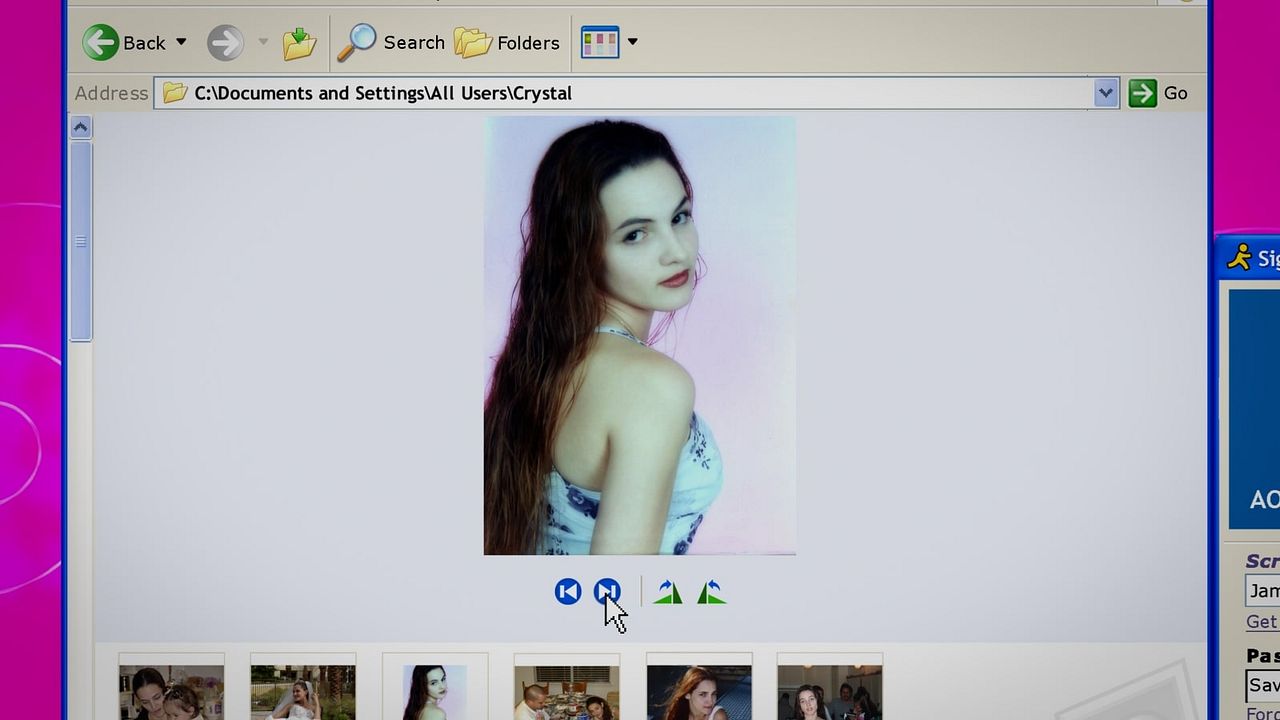Image resolution: width=1280 pixels, height=720 pixels.
Task: Click the green Go arrow
Action: pyautogui.click(x=1143, y=92)
